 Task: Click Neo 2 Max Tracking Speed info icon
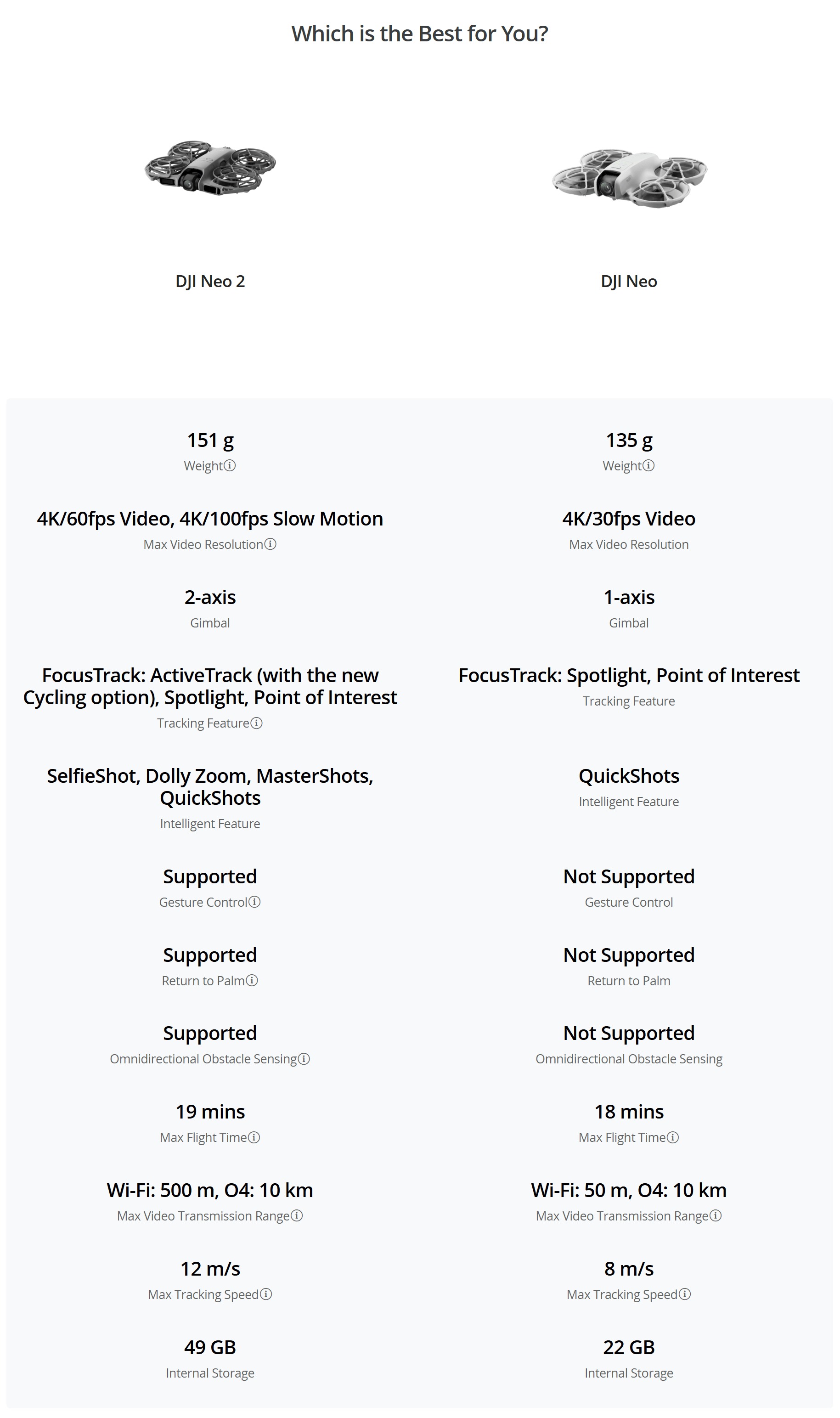point(266,1294)
